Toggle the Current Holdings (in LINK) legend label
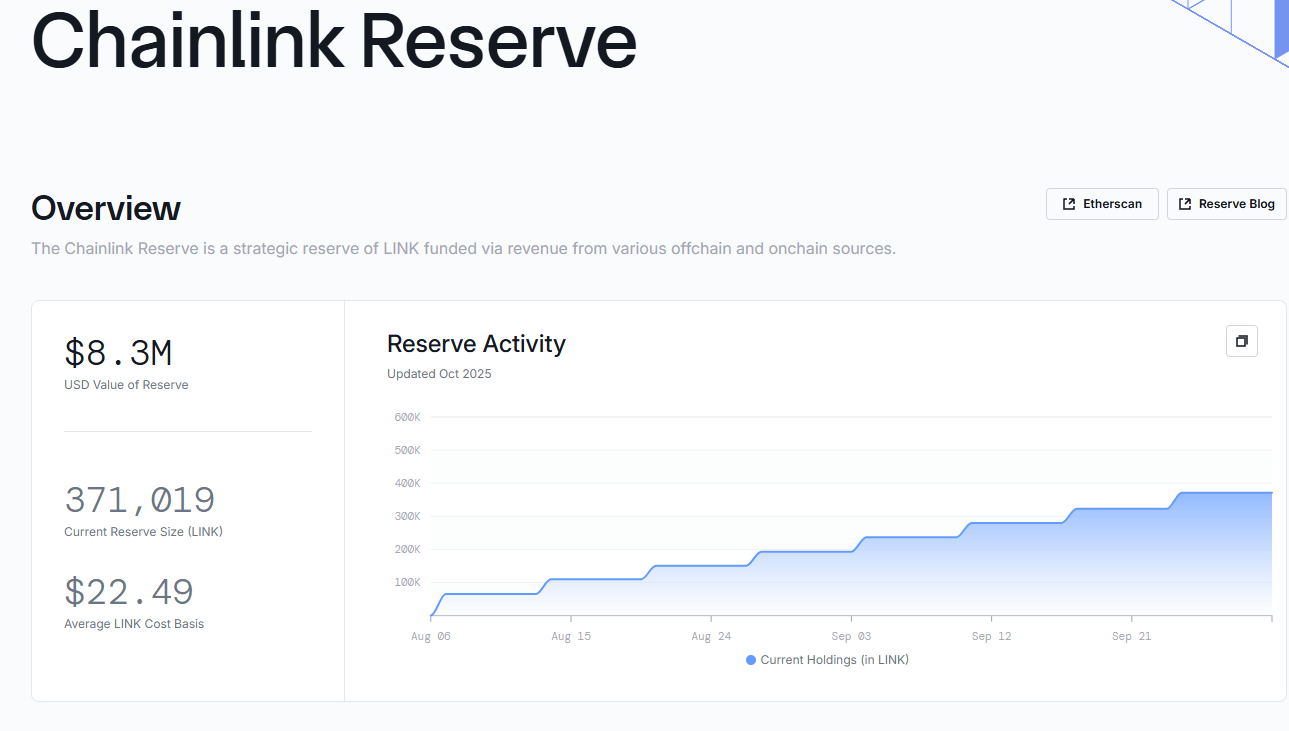This screenshot has width=1289, height=731. tap(834, 660)
